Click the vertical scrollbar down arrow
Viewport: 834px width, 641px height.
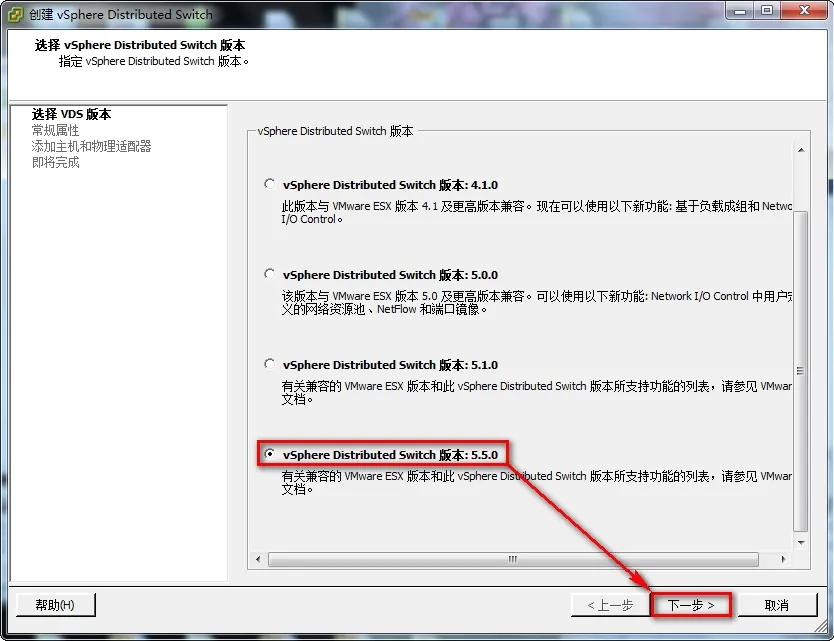click(801, 543)
